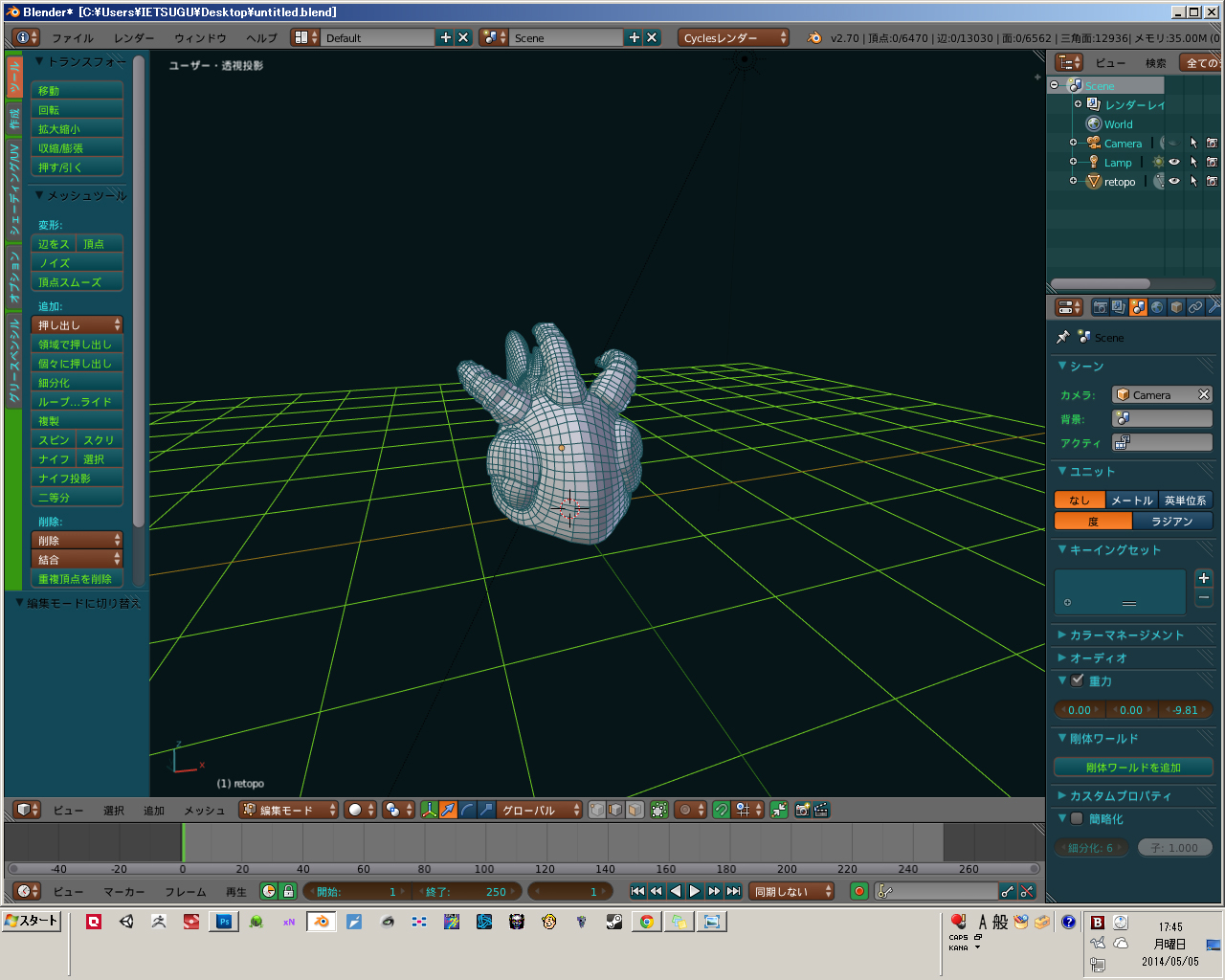Open the World properties tab
1225x980 pixels.
[x=1157, y=307]
